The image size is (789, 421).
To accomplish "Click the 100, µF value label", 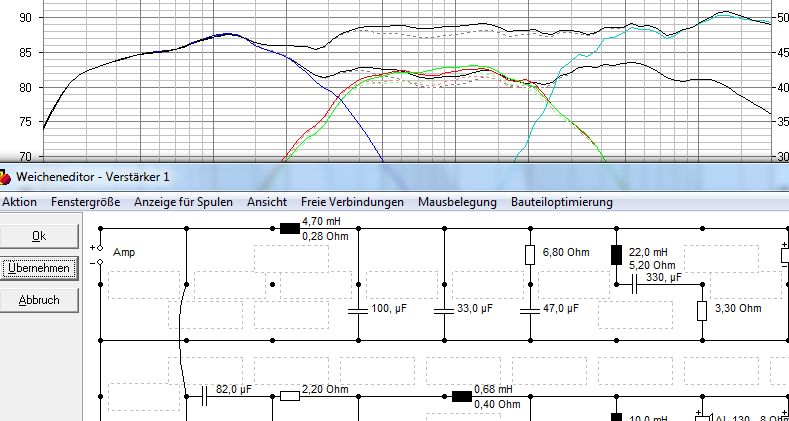I will pos(388,308).
